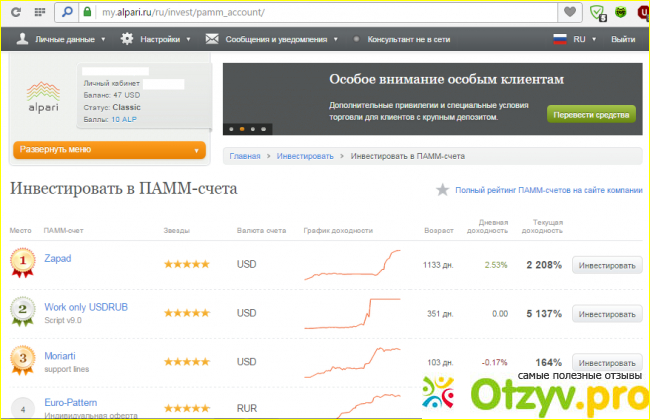Image resolution: width=650 pixels, height=420 pixels.
Task: Open Сообщения и уведомления menu
Action: click(x=271, y=39)
